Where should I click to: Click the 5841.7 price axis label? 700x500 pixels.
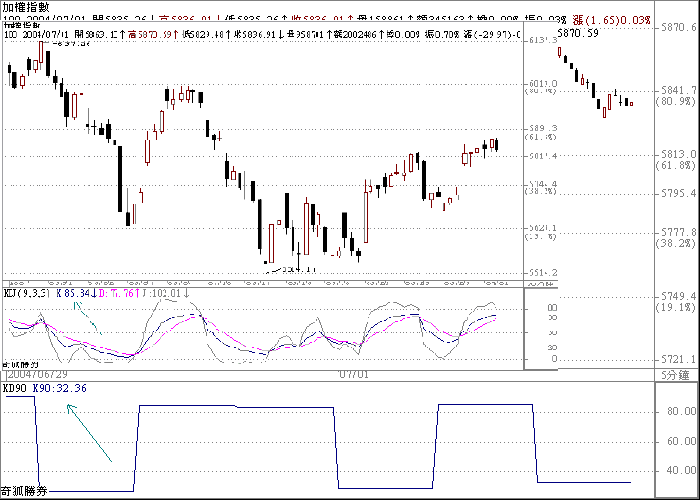[678, 91]
